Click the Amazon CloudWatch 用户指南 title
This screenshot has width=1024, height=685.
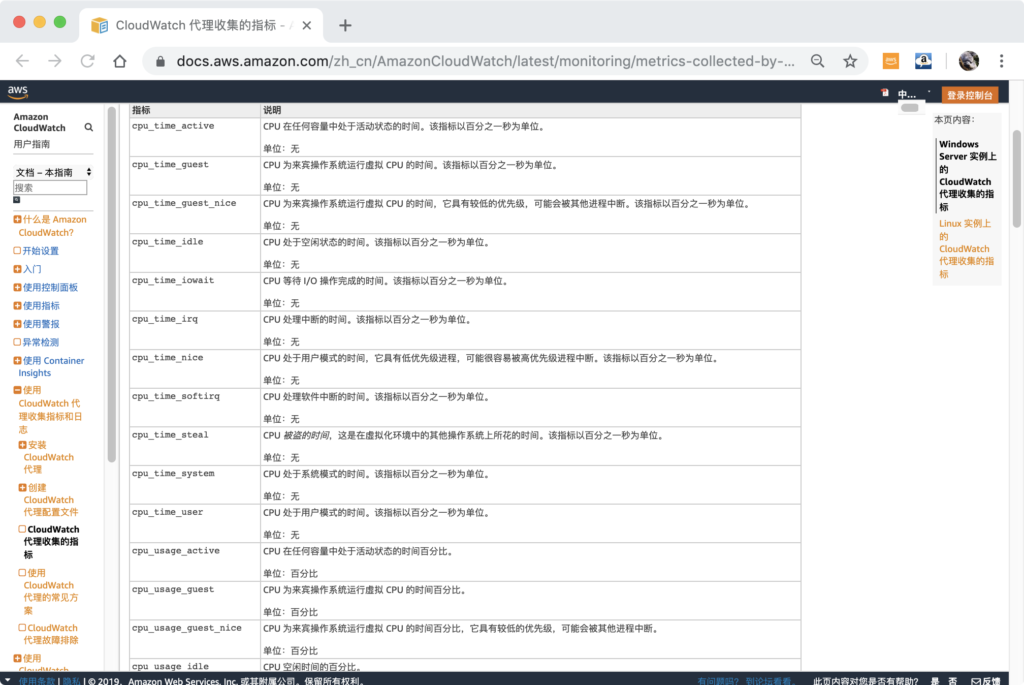pos(39,130)
